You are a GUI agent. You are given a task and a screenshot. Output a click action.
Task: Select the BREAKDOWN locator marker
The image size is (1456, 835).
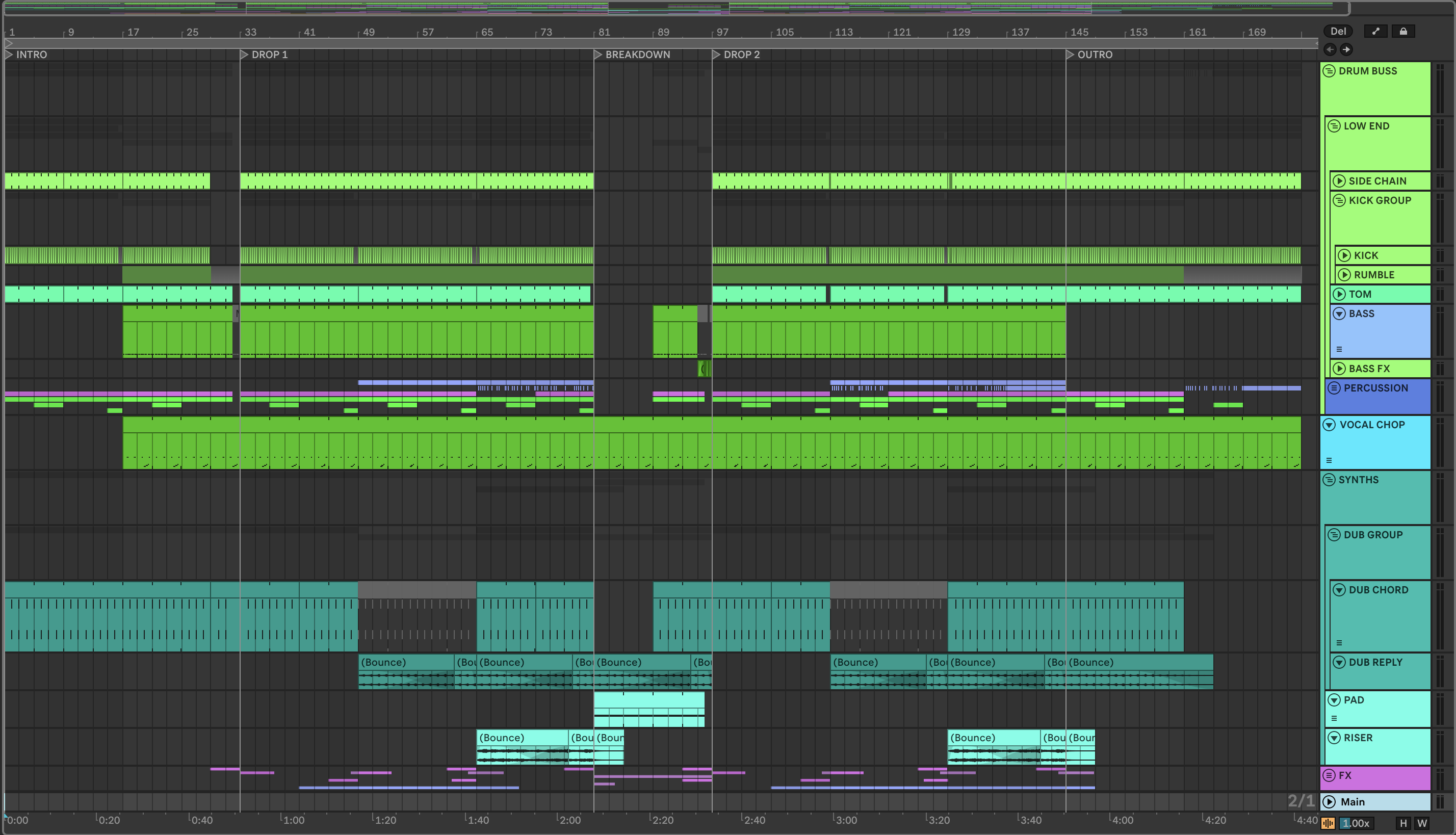coord(598,55)
